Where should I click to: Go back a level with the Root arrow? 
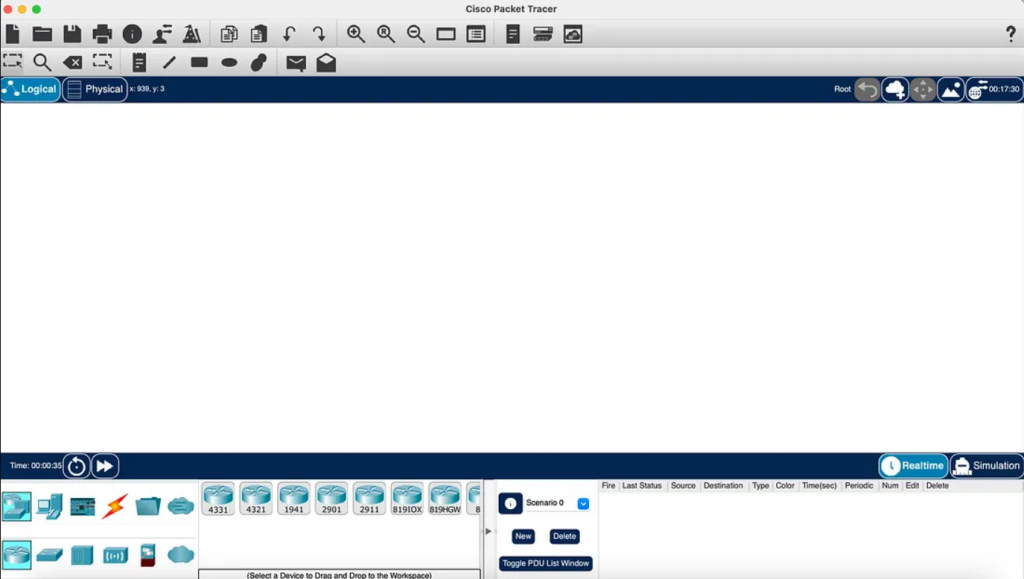(x=867, y=89)
